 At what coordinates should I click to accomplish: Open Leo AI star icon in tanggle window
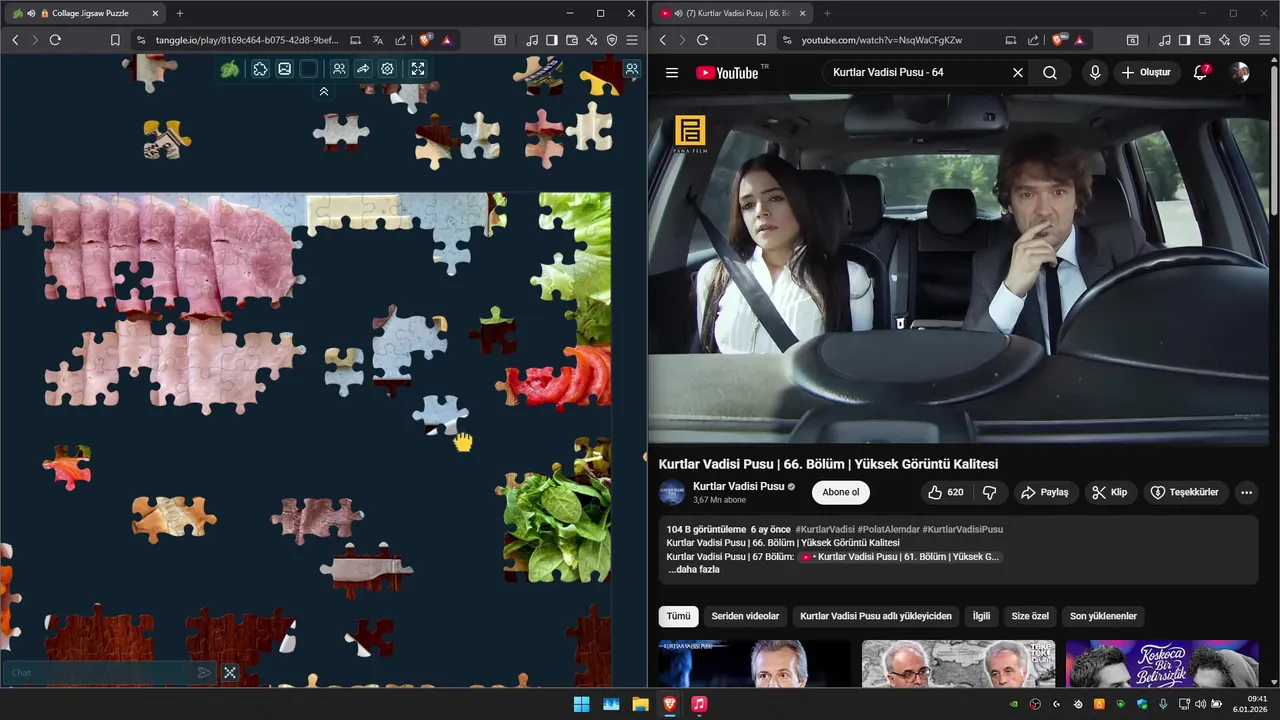(592, 40)
